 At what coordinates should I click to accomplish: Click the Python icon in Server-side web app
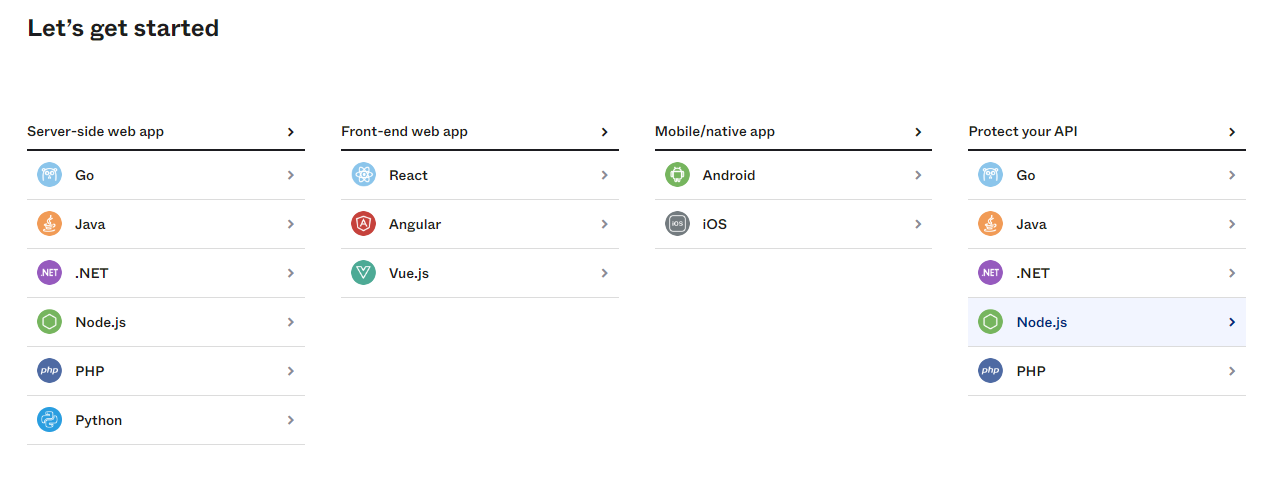(49, 420)
